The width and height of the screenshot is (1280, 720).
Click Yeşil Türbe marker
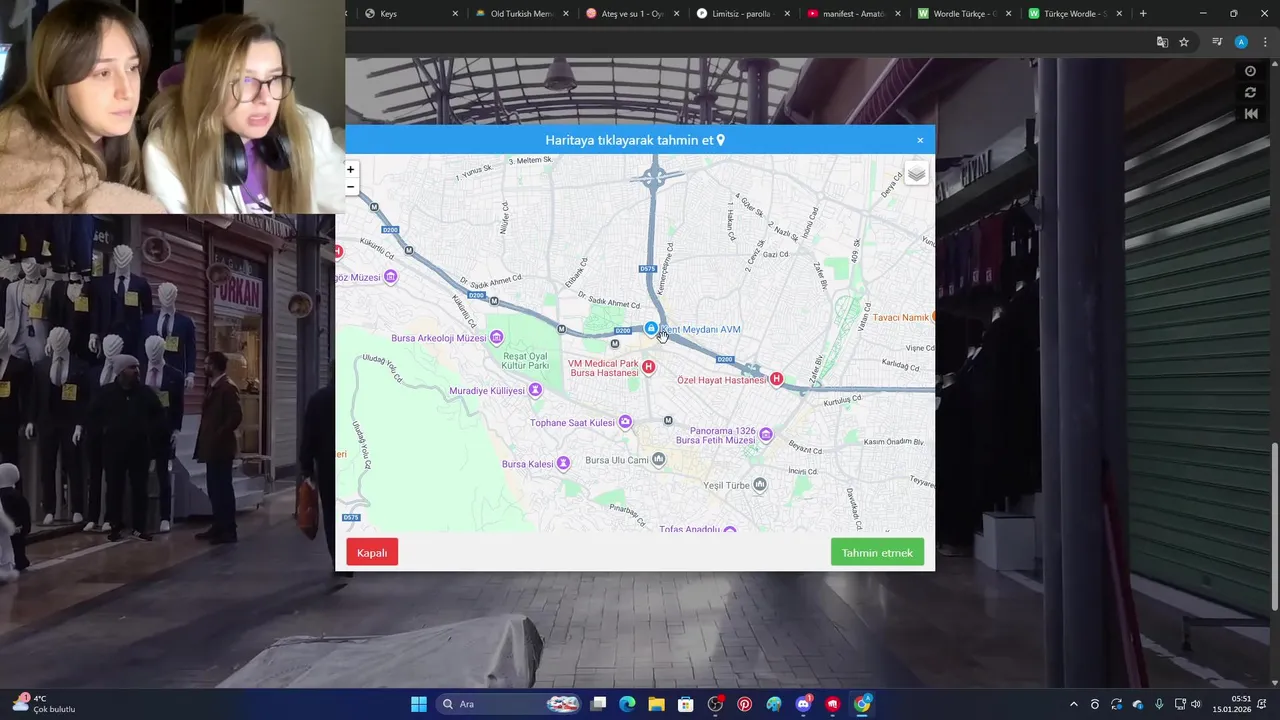(760, 485)
